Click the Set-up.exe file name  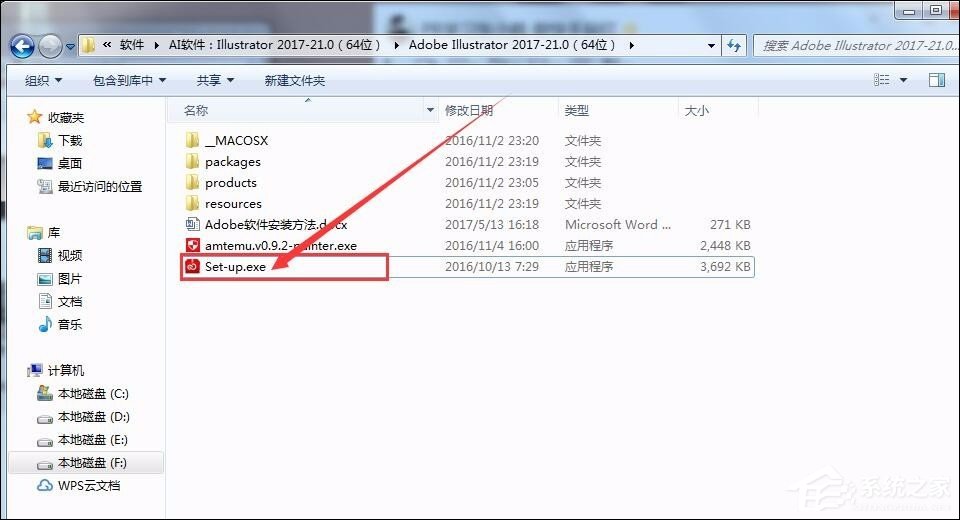(x=235, y=266)
